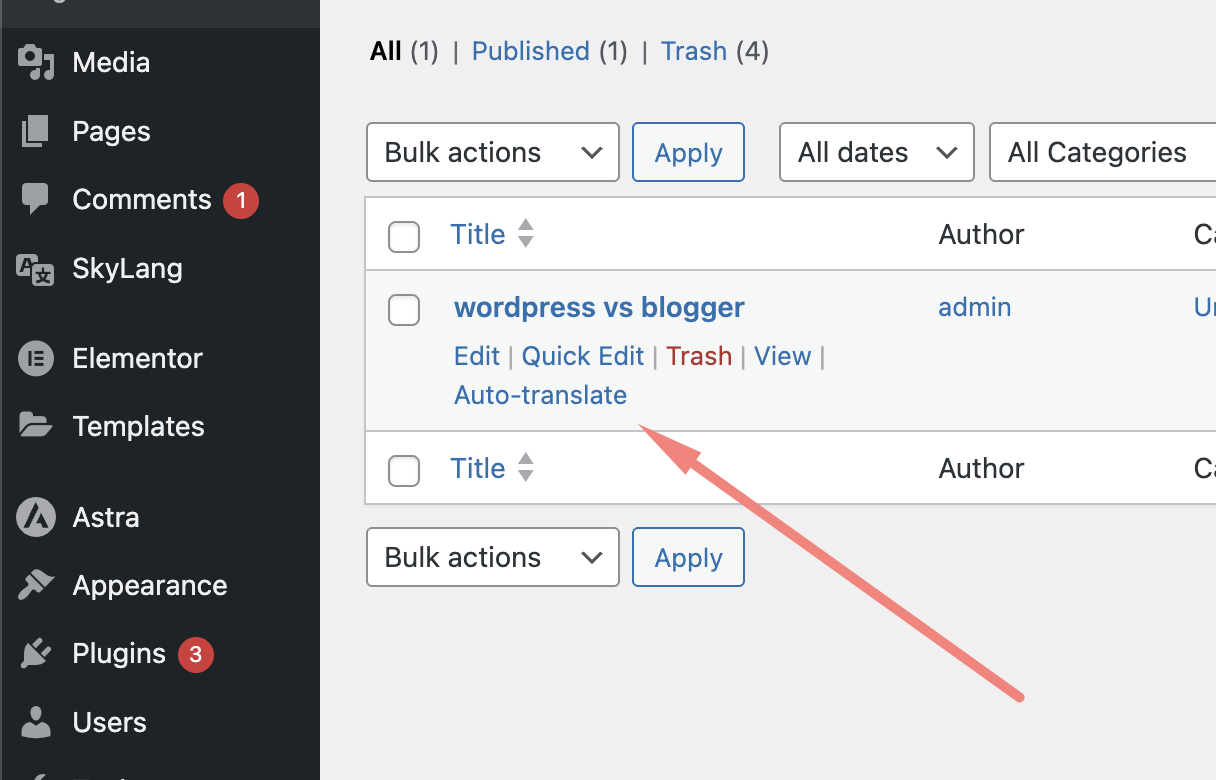Image resolution: width=1216 pixels, height=780 pixels.
Task: Click the Pages icon in sidebar
Action: [x=36, y=131]
